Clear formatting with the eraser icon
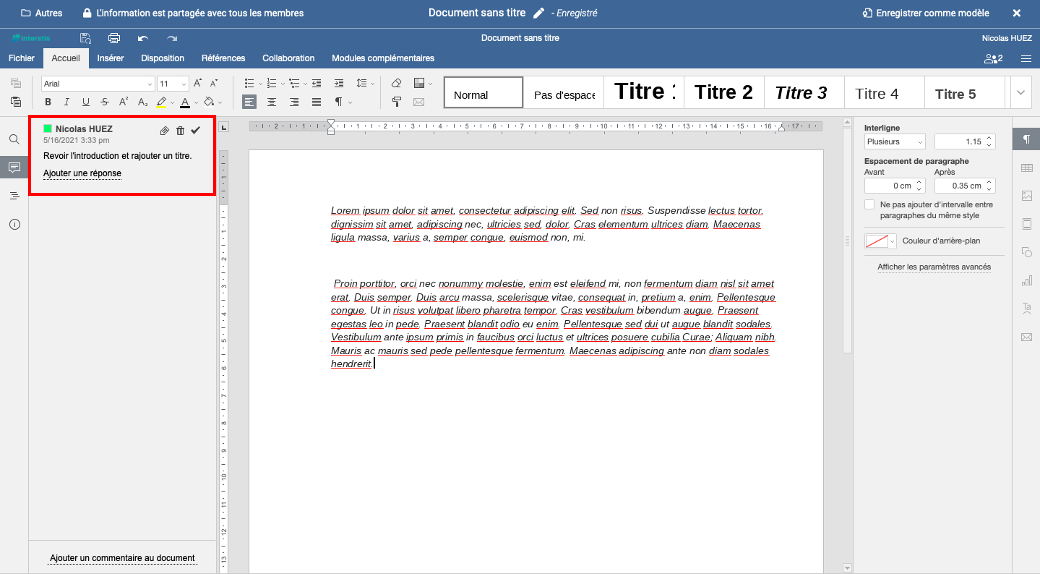 [x=396, y=83]
